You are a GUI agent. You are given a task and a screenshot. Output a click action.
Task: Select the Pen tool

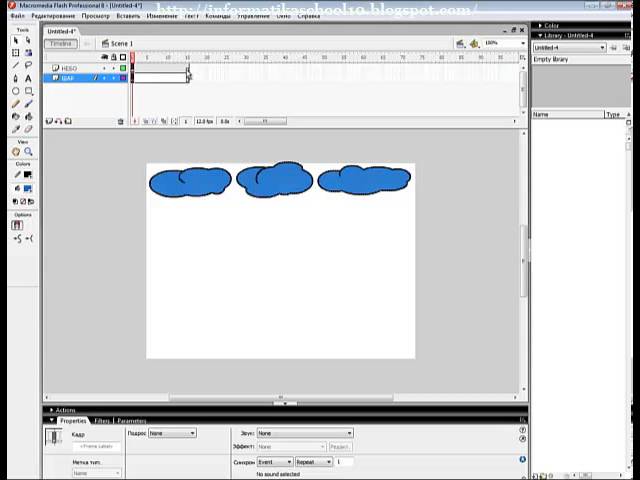16,78
